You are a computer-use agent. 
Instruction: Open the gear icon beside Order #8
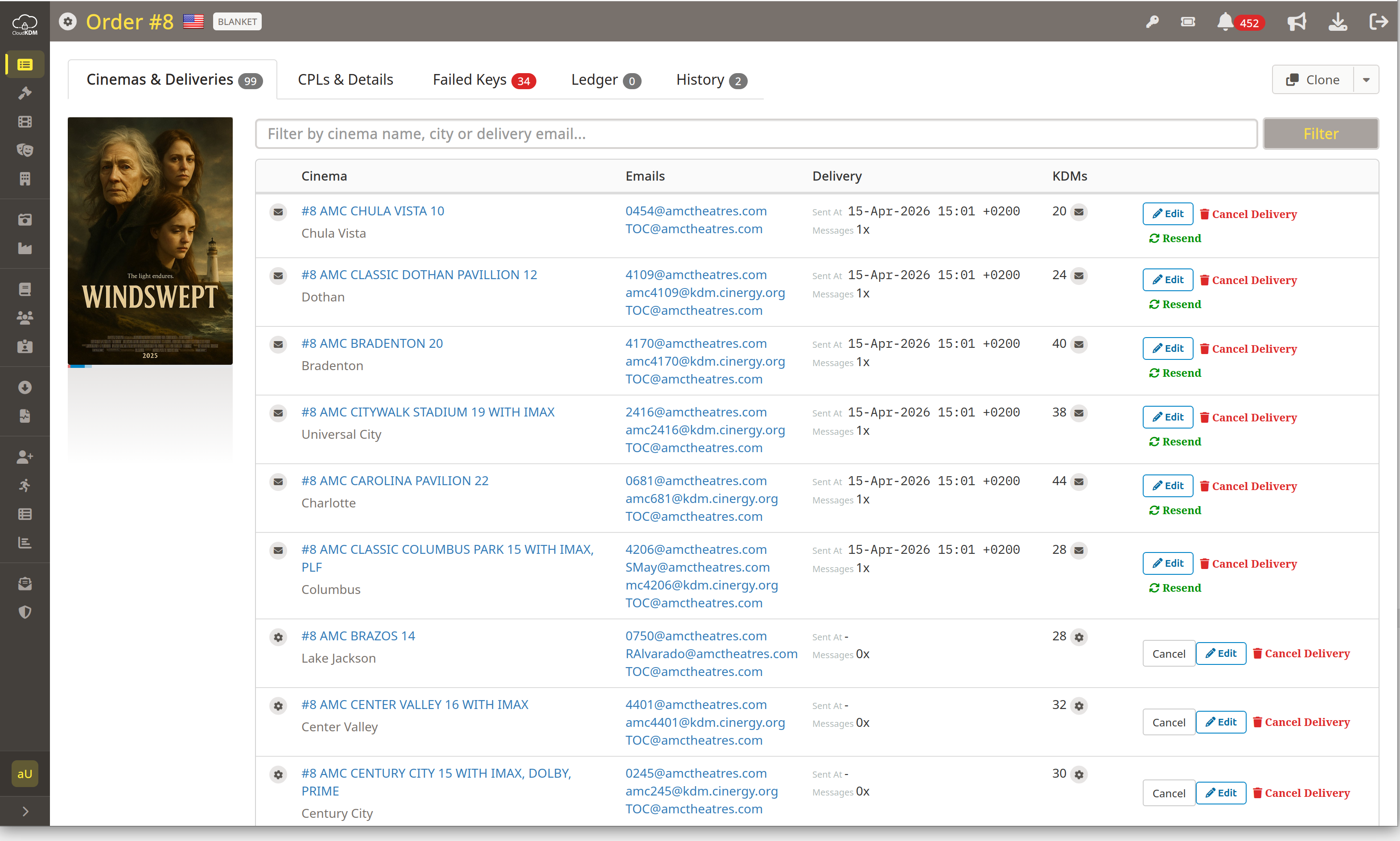pos(68,22)
